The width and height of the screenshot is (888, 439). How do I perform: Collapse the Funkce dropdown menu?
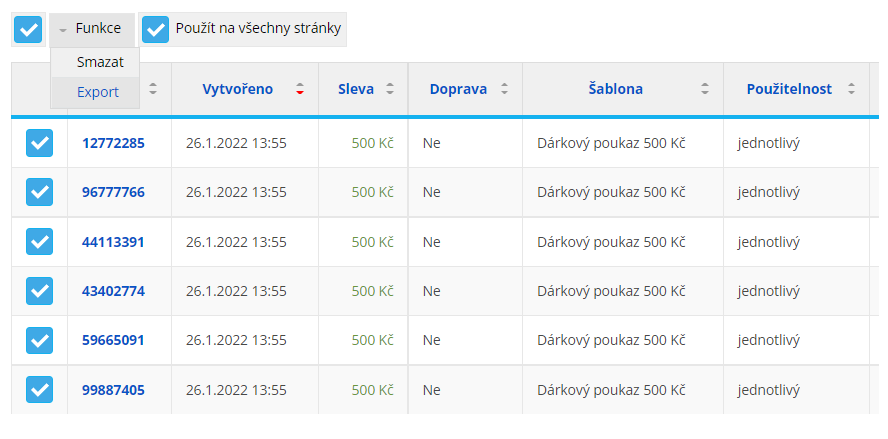[x=92, y=29]
